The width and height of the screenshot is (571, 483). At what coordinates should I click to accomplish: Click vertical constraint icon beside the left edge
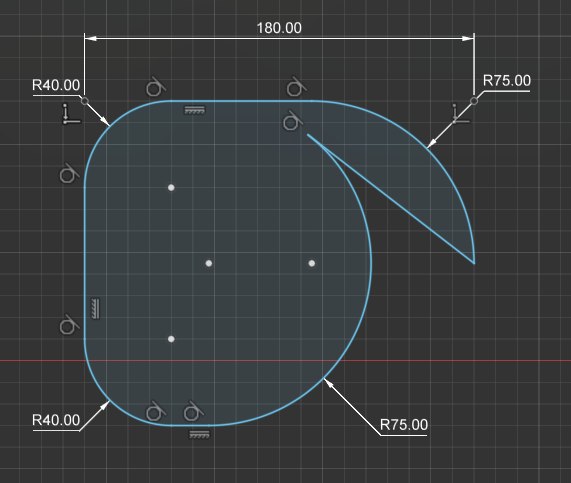(95, 309)
